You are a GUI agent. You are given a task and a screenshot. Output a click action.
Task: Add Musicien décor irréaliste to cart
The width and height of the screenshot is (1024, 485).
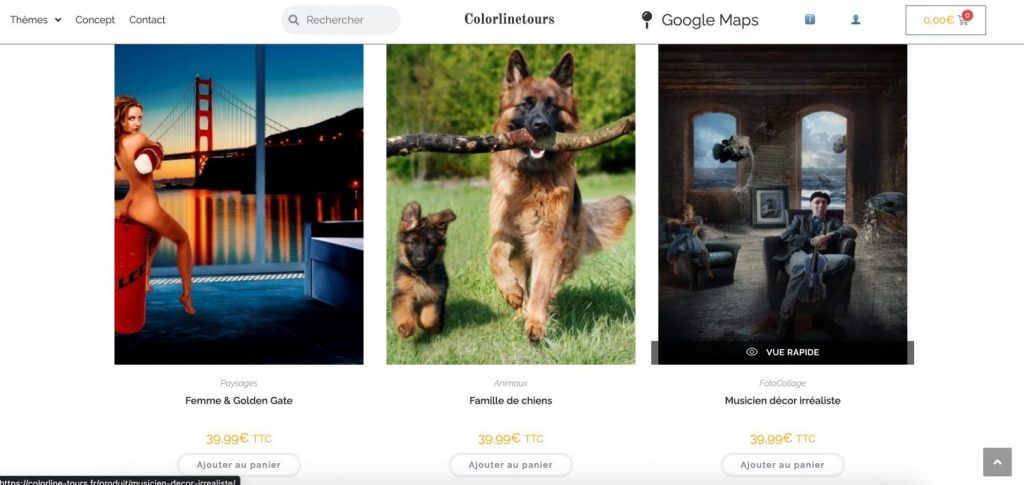pos(782,465)
